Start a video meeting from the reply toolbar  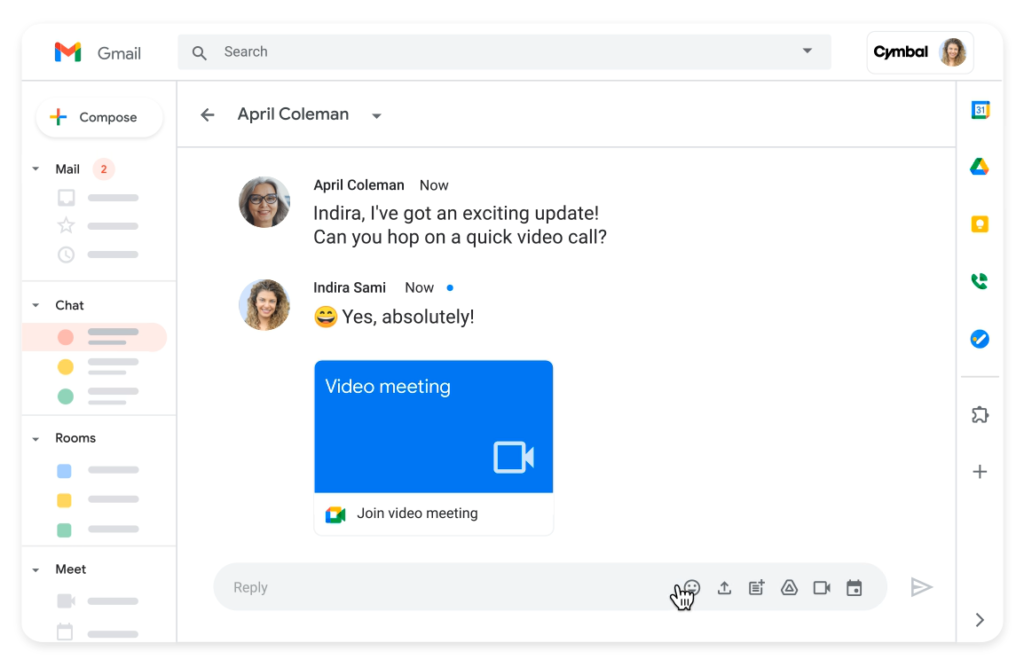[822, 588]
